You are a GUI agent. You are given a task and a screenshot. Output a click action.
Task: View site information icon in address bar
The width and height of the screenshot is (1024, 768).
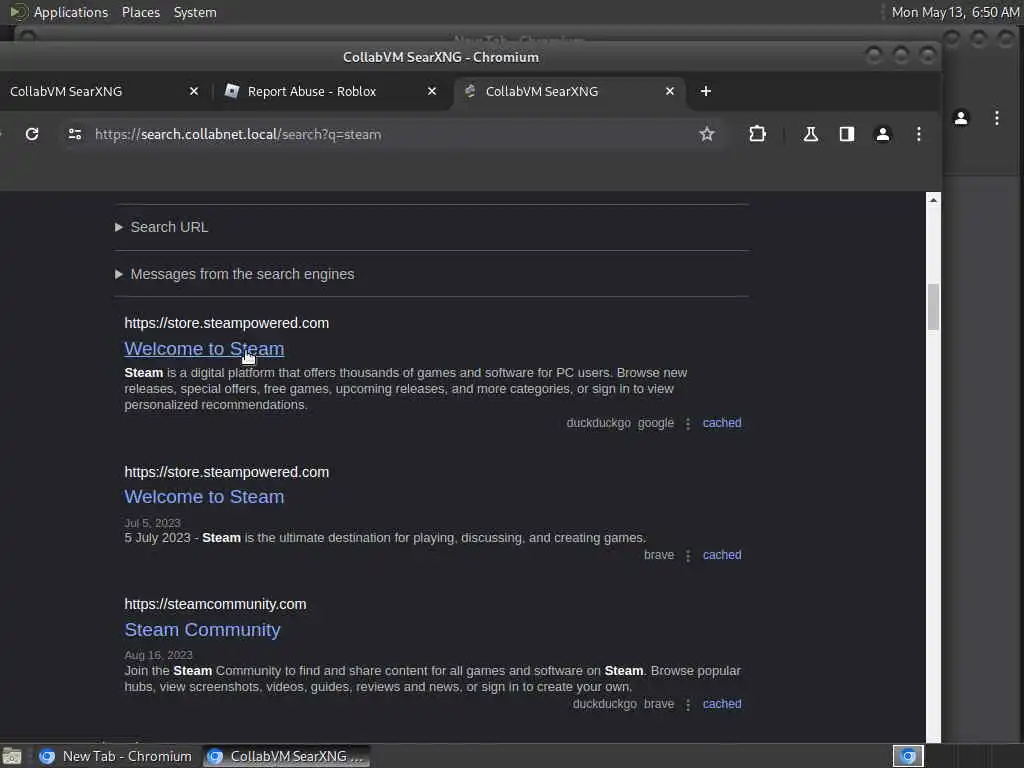pos(75,134)
